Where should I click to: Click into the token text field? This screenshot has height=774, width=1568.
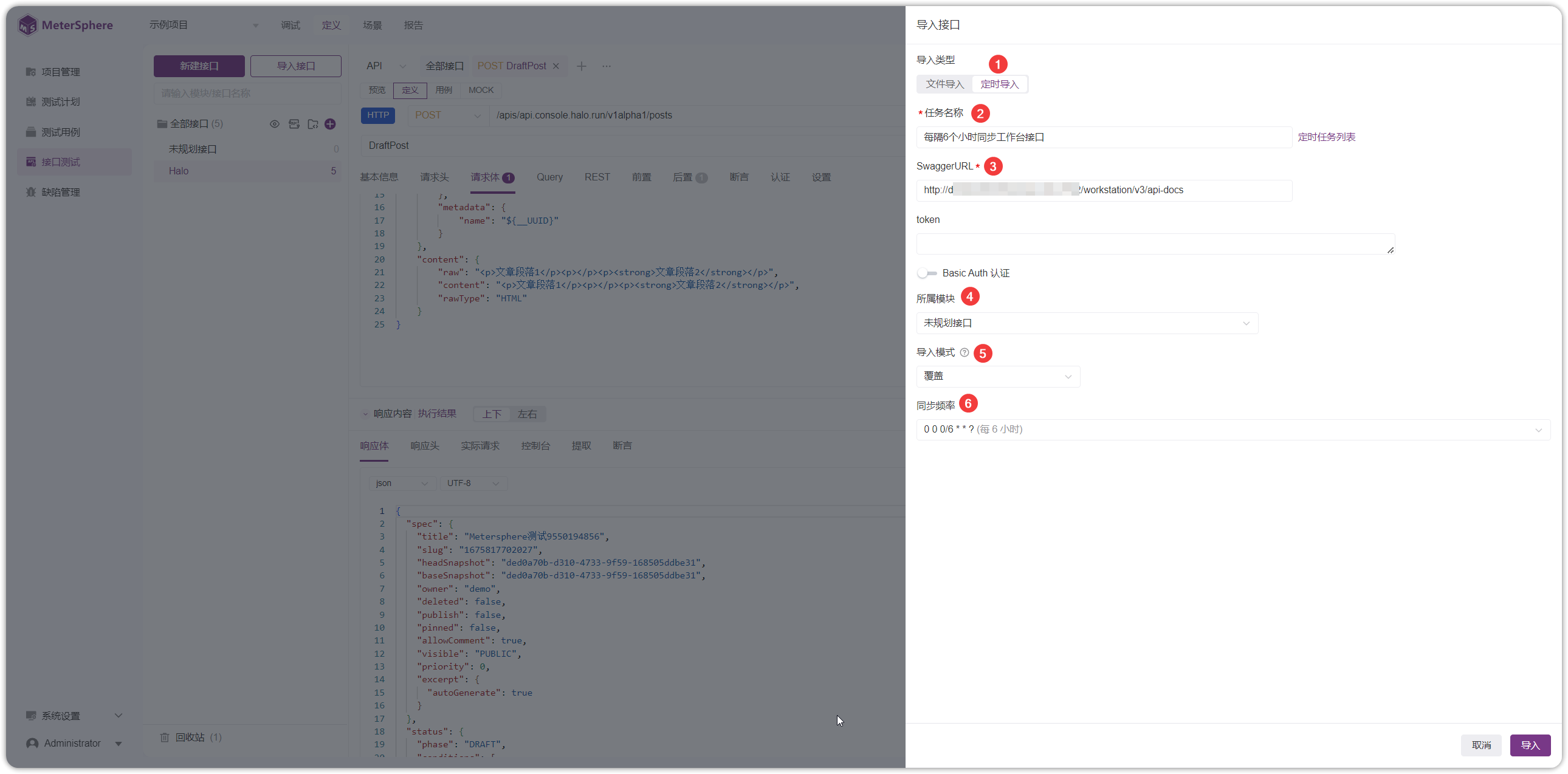1155,244
